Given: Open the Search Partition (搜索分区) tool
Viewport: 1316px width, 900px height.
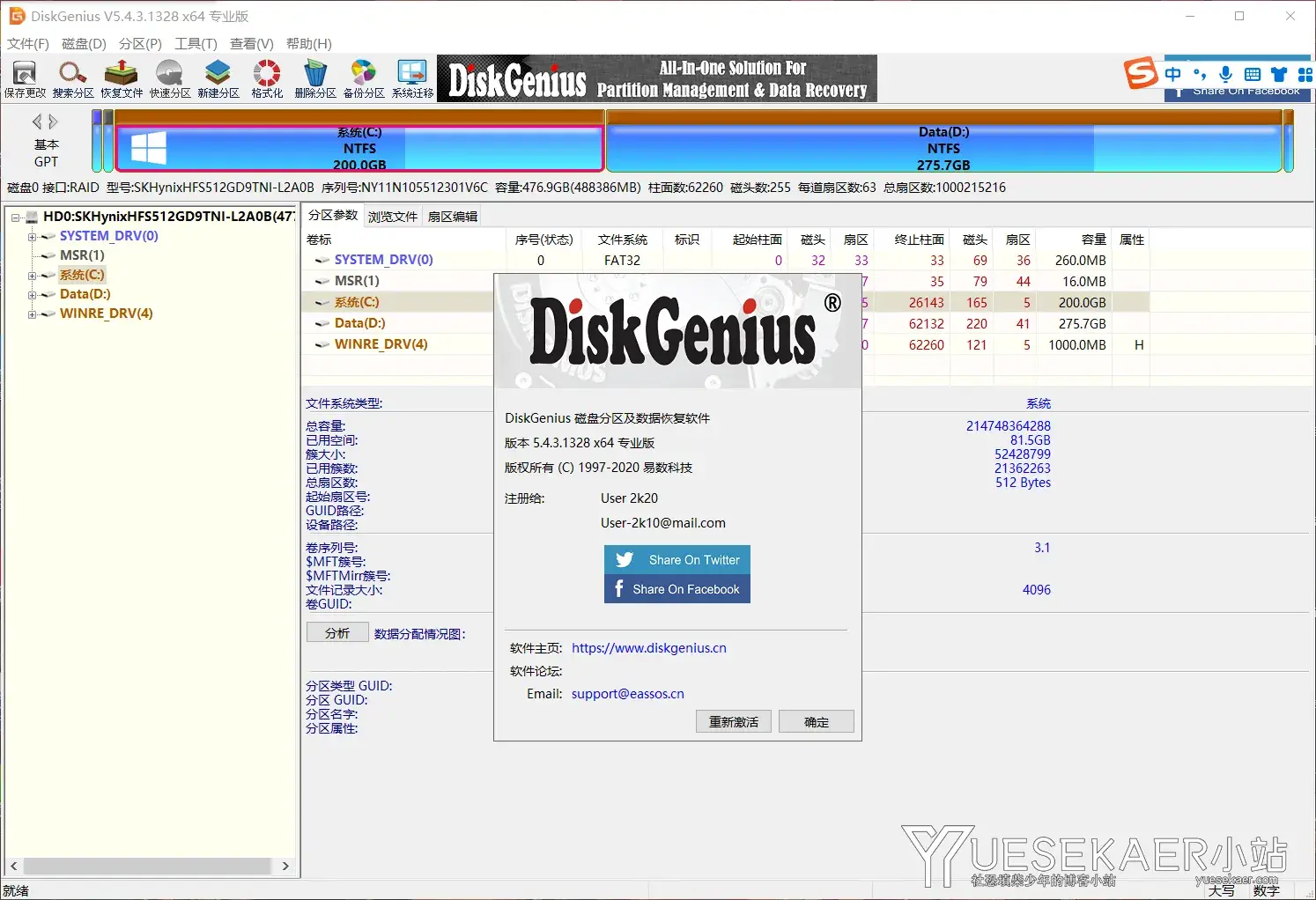Looking at the screenshot, I should (x=73, y=78).
